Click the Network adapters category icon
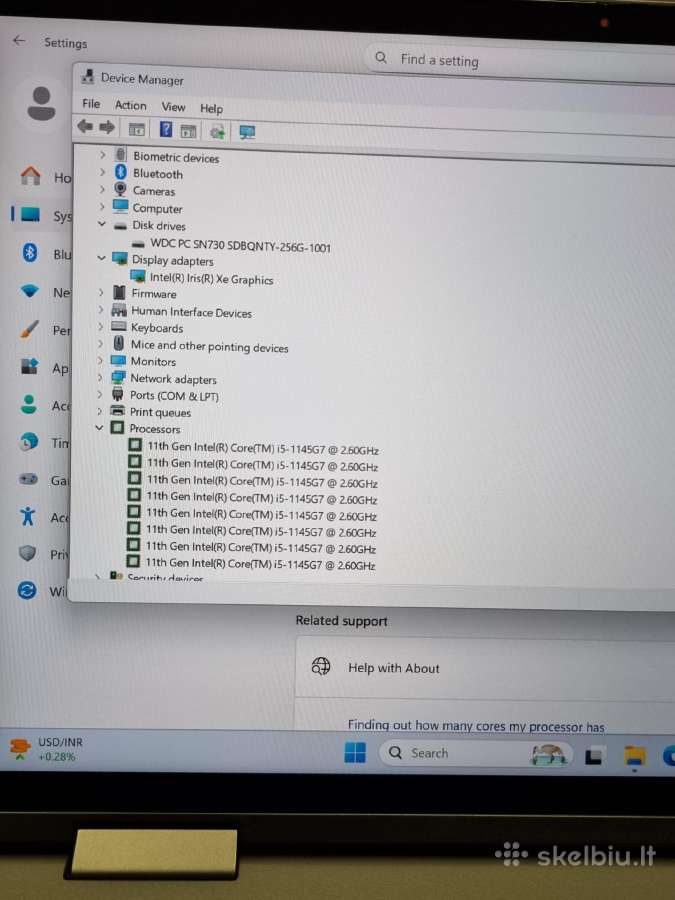Image resolution: width=675 pixels, height=900 pixels. (x=118, y=378)
